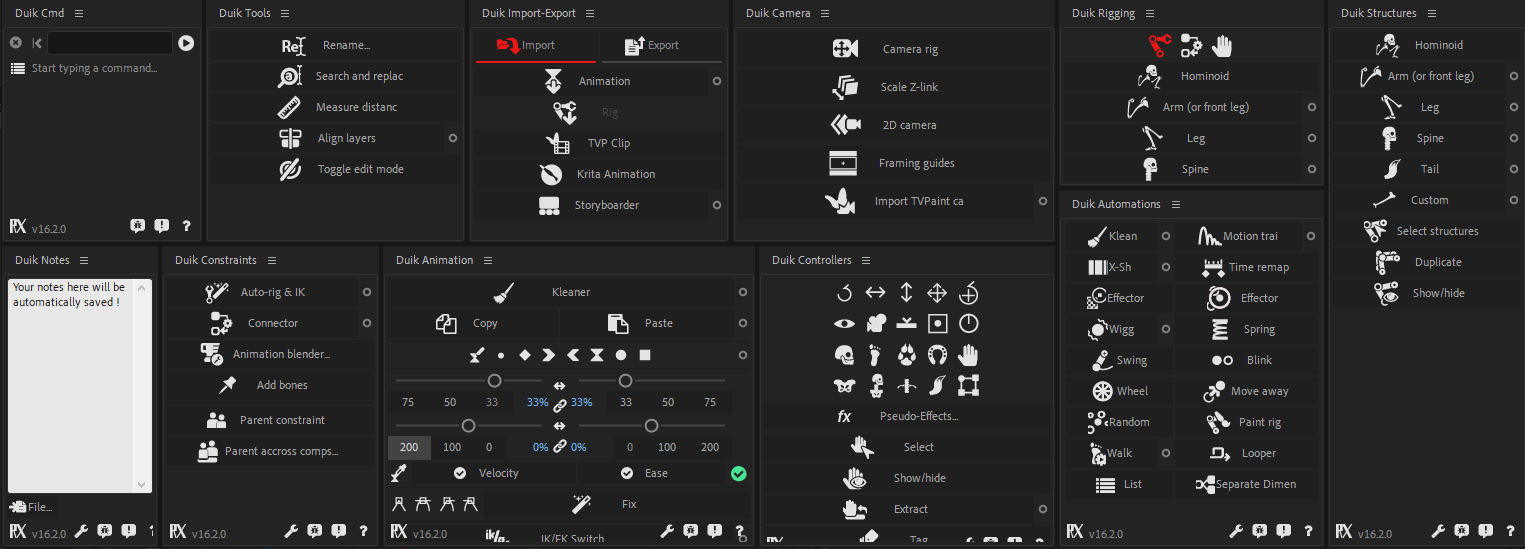Click the Add bones pin icon
This screenshot has height=549, width=1525.
pyautogui.click(x=227, y=385)
